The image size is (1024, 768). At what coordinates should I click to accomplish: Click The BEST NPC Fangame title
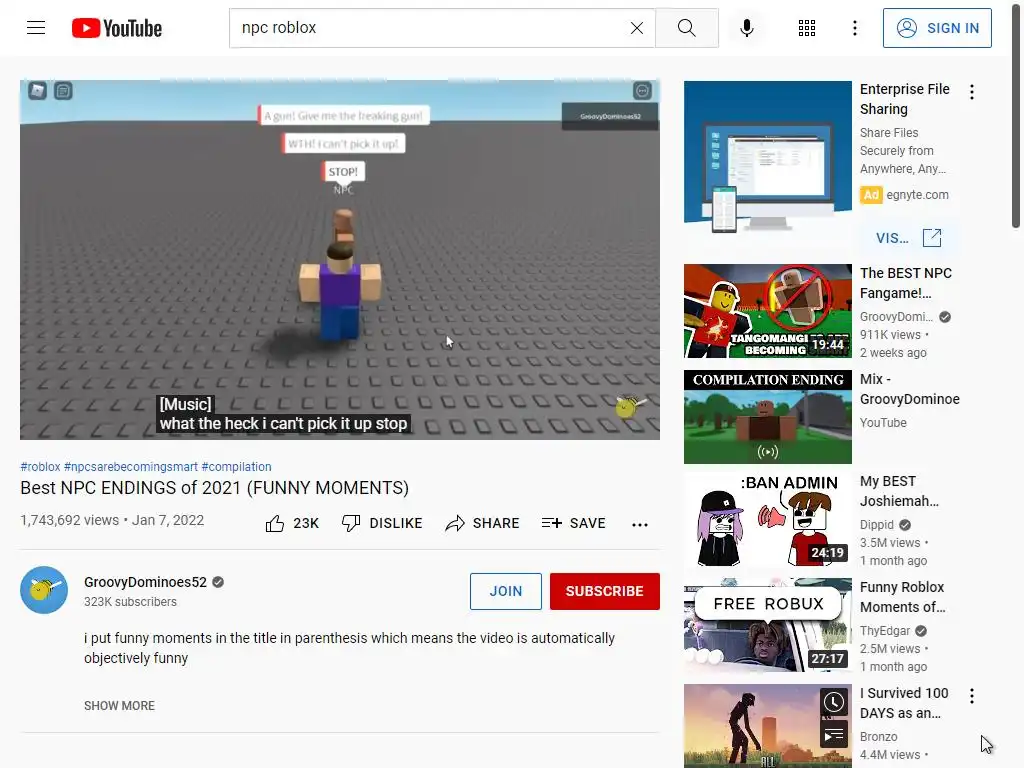(905, 283)
